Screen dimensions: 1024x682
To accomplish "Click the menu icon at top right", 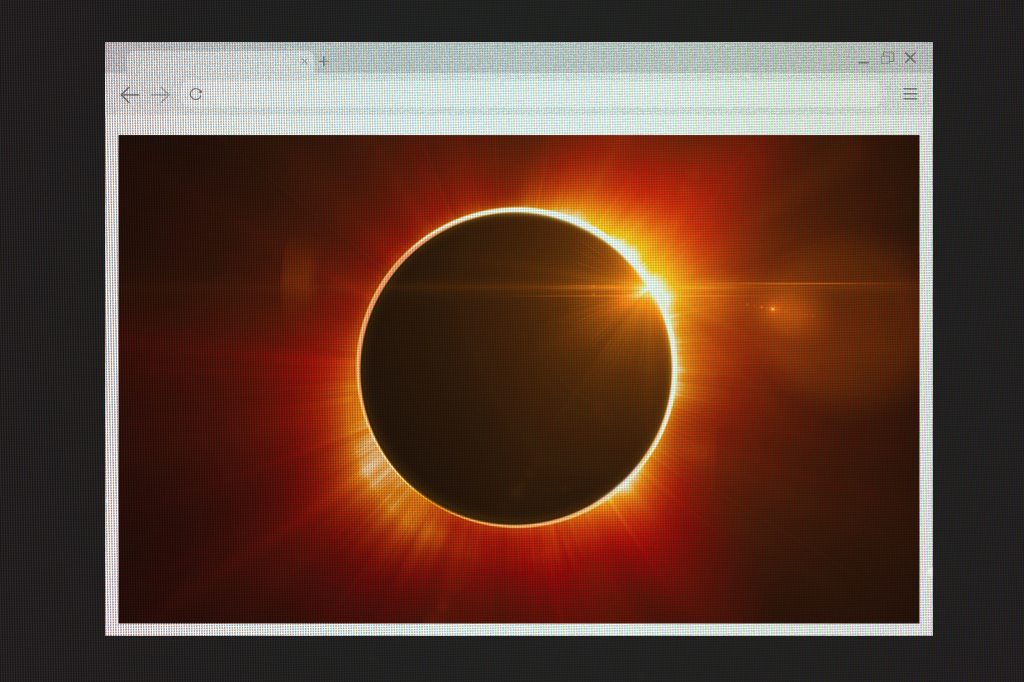I will coord(910,93).
